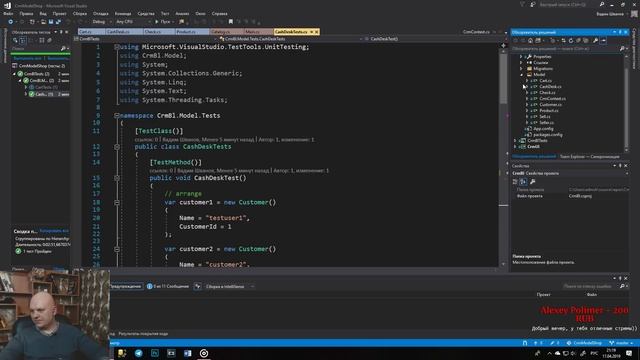Click the Preview Selected Items icon in Solution Explorer
Image resolution: width=640 pixels, height=360 pixels.
pyautogui.click(x=604, y=40)
